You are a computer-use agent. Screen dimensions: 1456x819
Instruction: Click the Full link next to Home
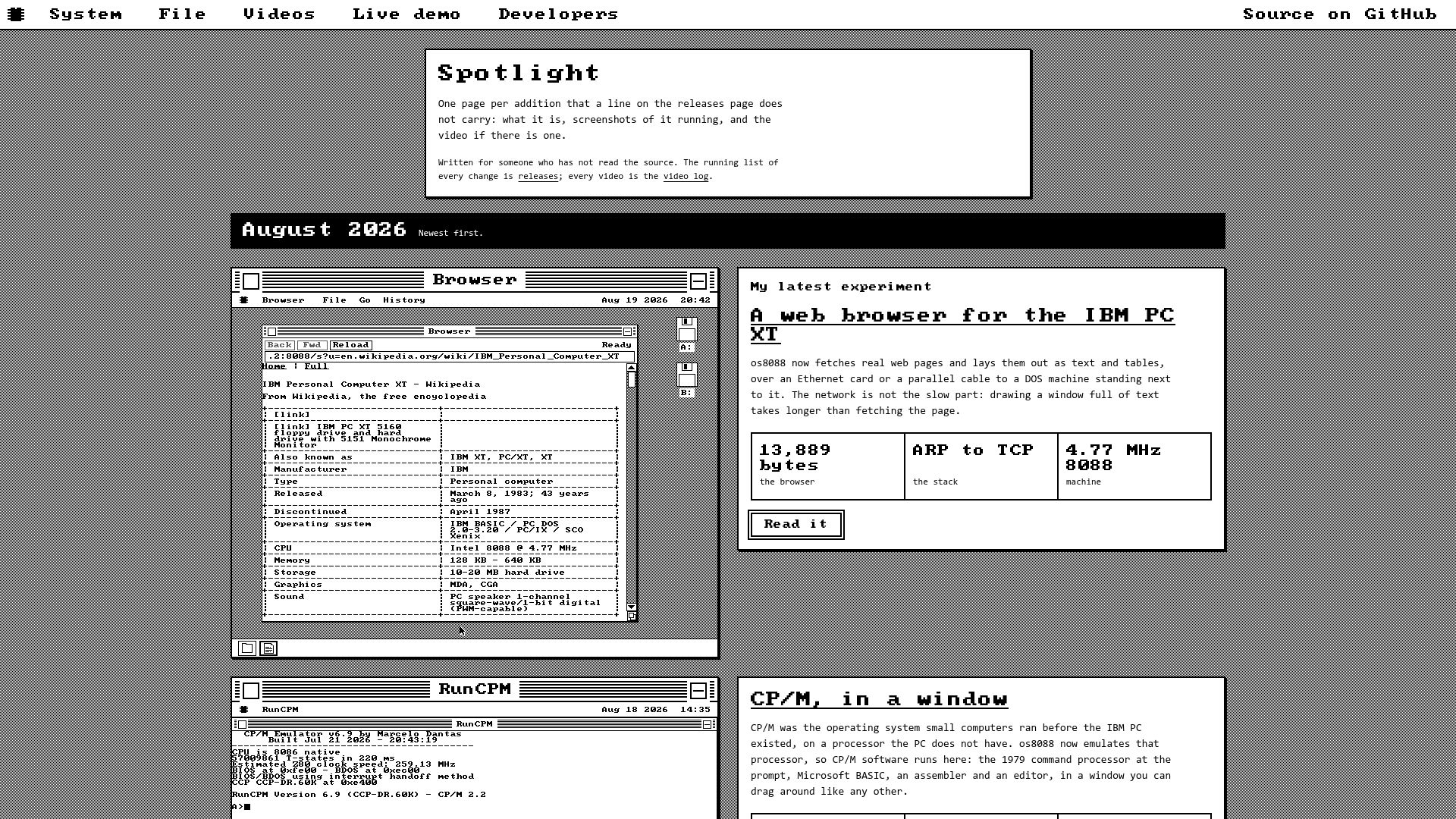[316, 366]
